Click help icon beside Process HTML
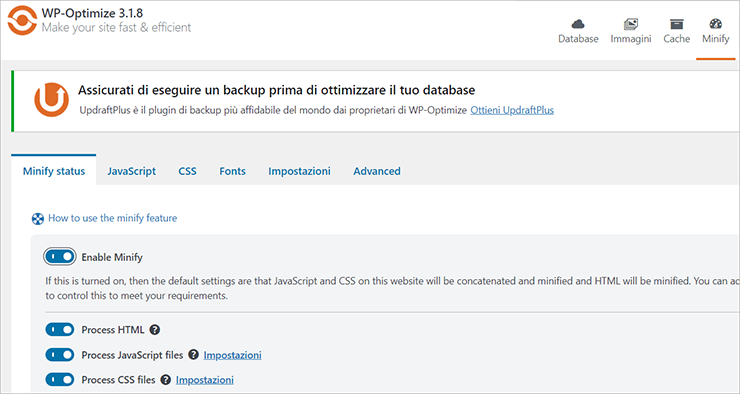Viewport: 740px width, 394px height. click(x=155, y=330)
